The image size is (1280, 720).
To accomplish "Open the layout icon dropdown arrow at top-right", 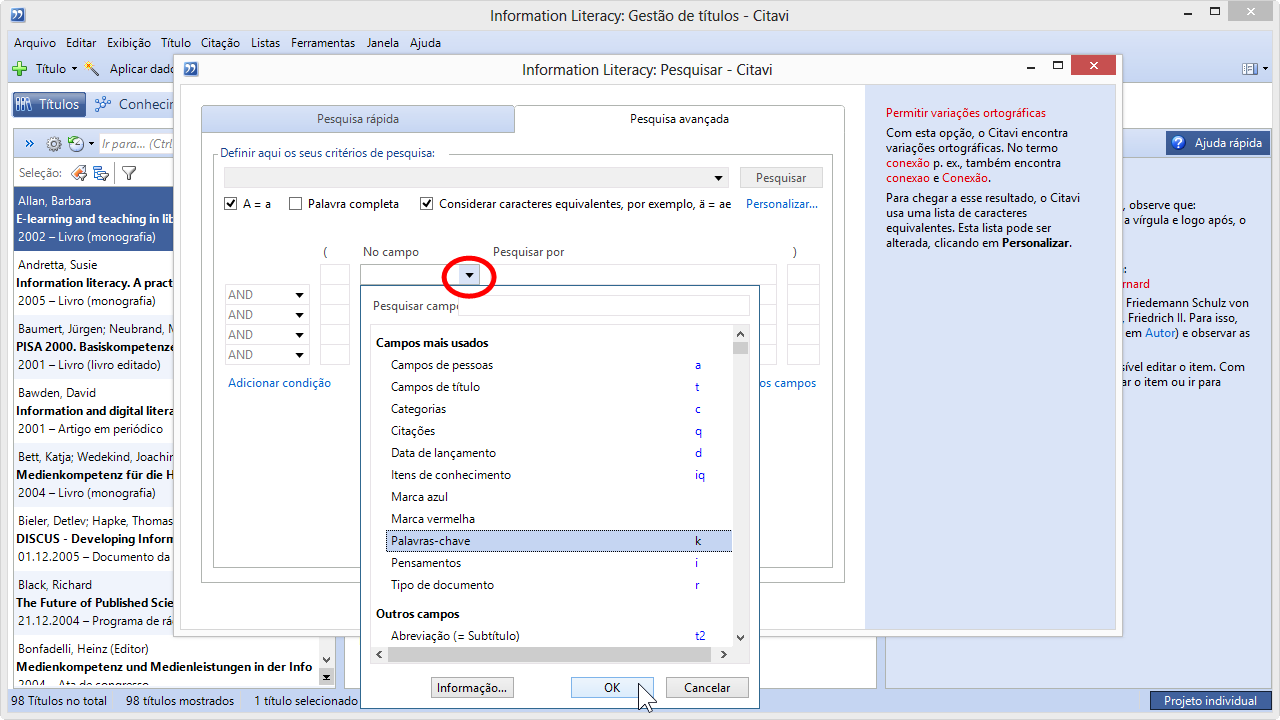I will click(1265, 69).
